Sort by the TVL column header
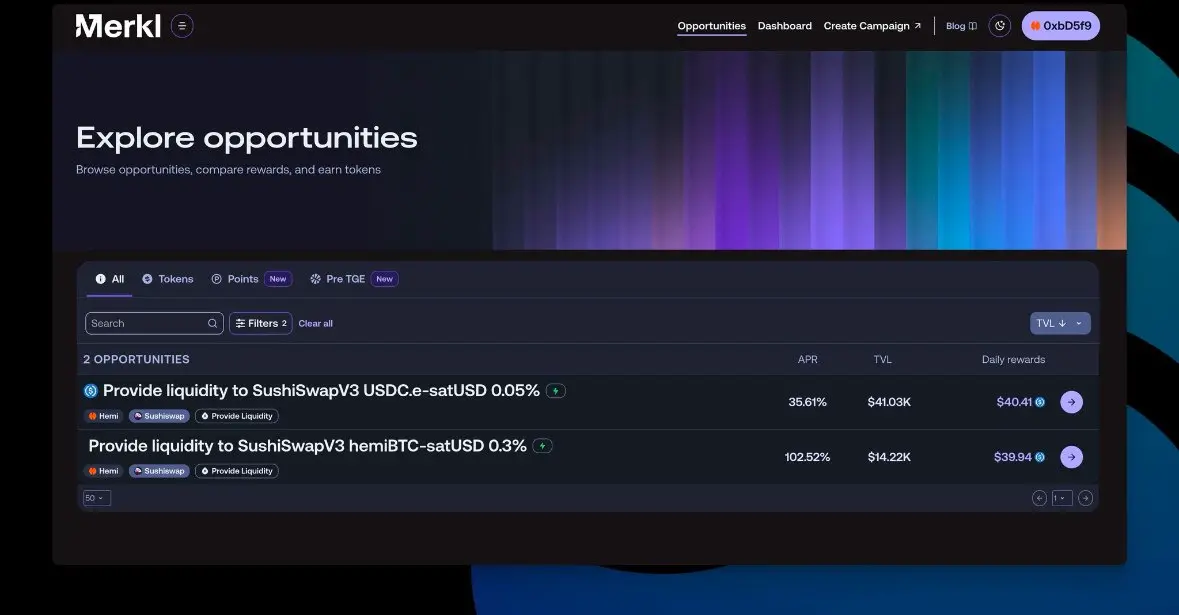1179x615 pixels. 882,359
